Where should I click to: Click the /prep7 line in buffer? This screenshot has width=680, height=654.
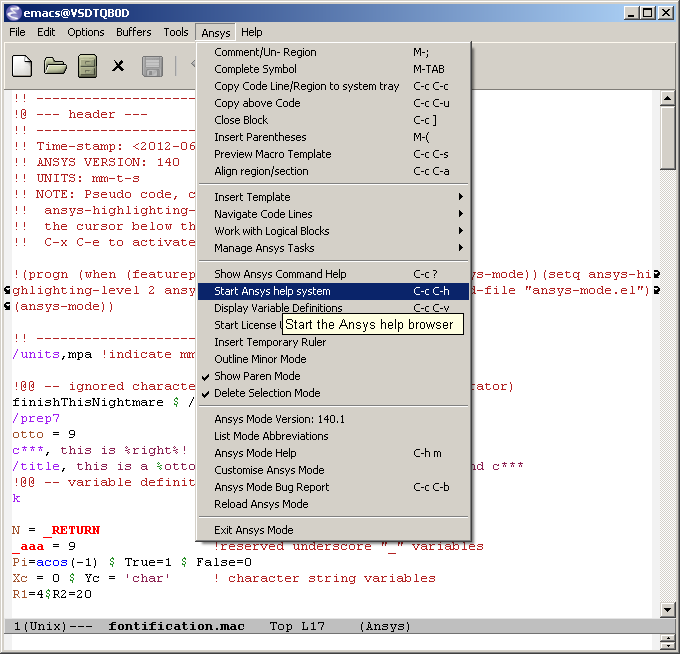pyautogui.click(x=36, y=419)
